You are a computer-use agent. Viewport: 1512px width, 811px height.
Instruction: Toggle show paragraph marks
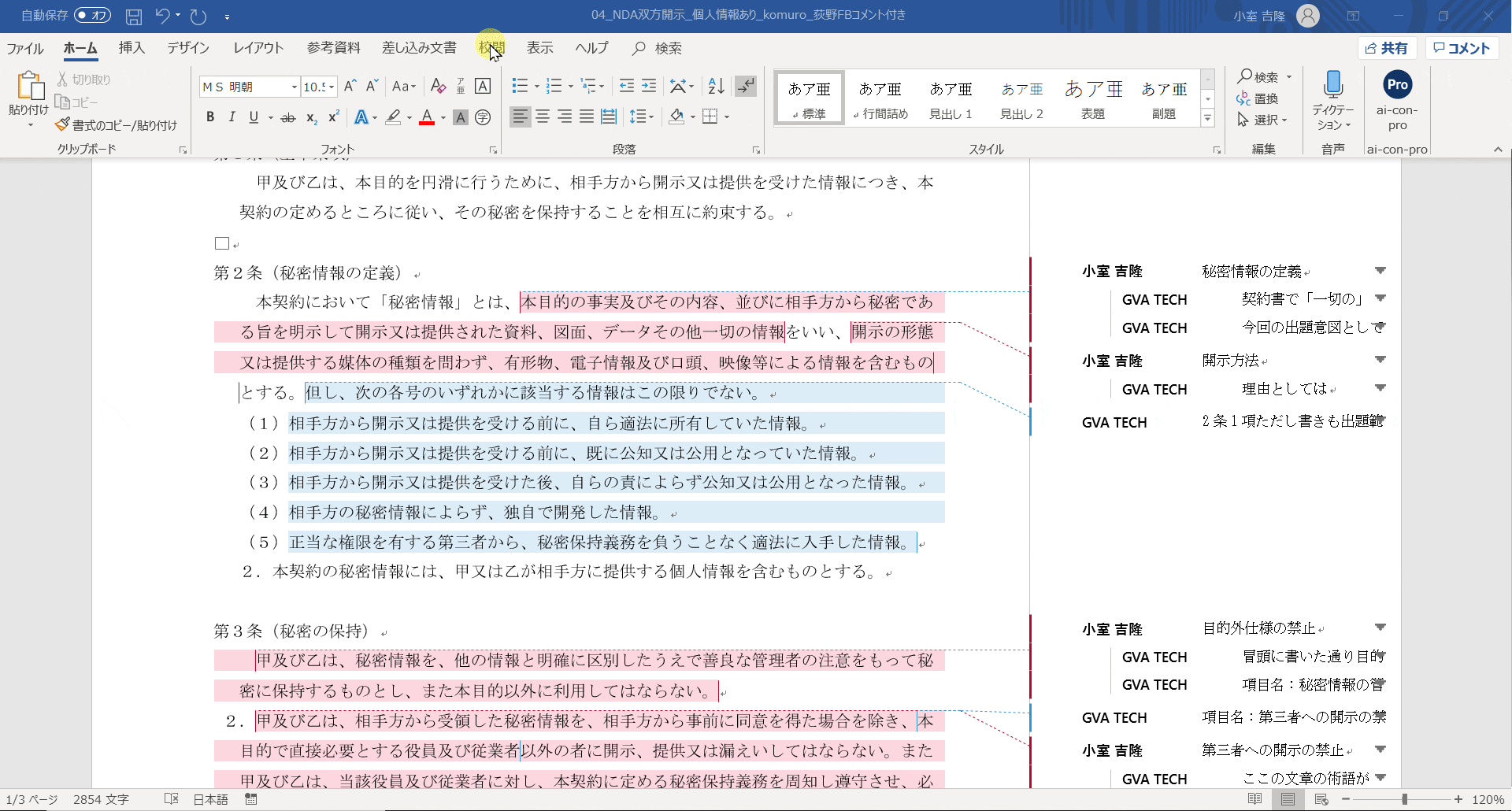745,86
